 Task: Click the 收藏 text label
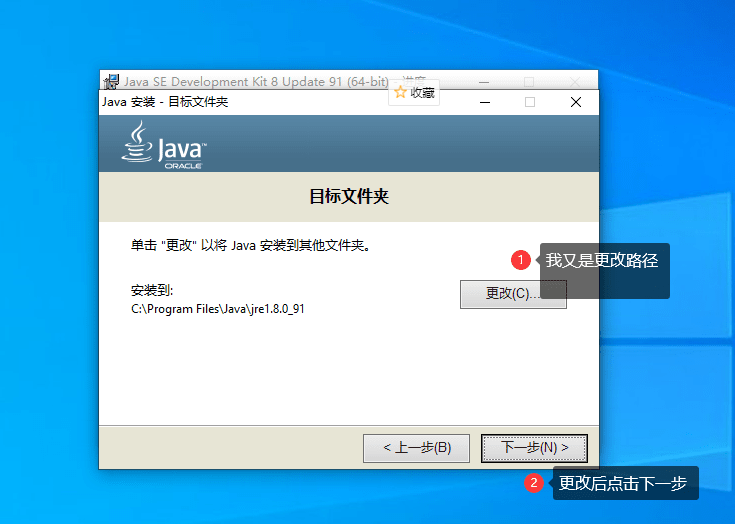point(422,93)
